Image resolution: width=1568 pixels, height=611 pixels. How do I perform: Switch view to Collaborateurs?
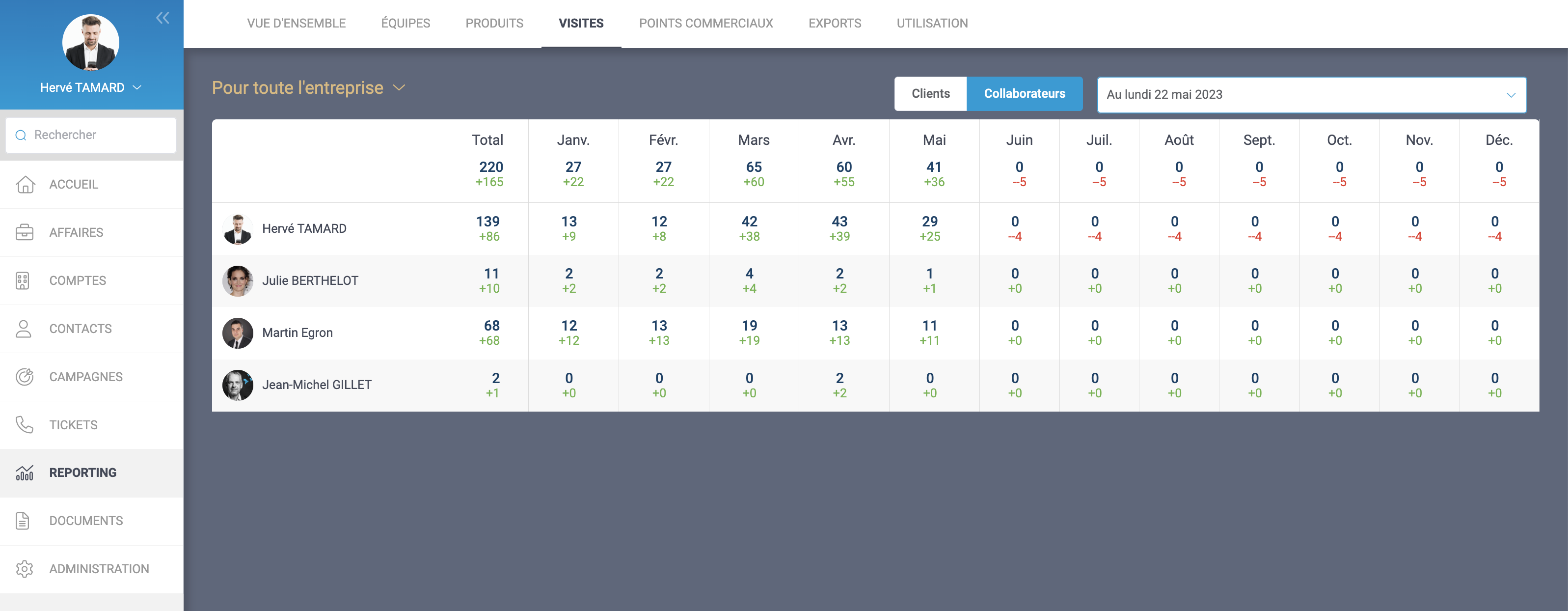point(1024,94)
